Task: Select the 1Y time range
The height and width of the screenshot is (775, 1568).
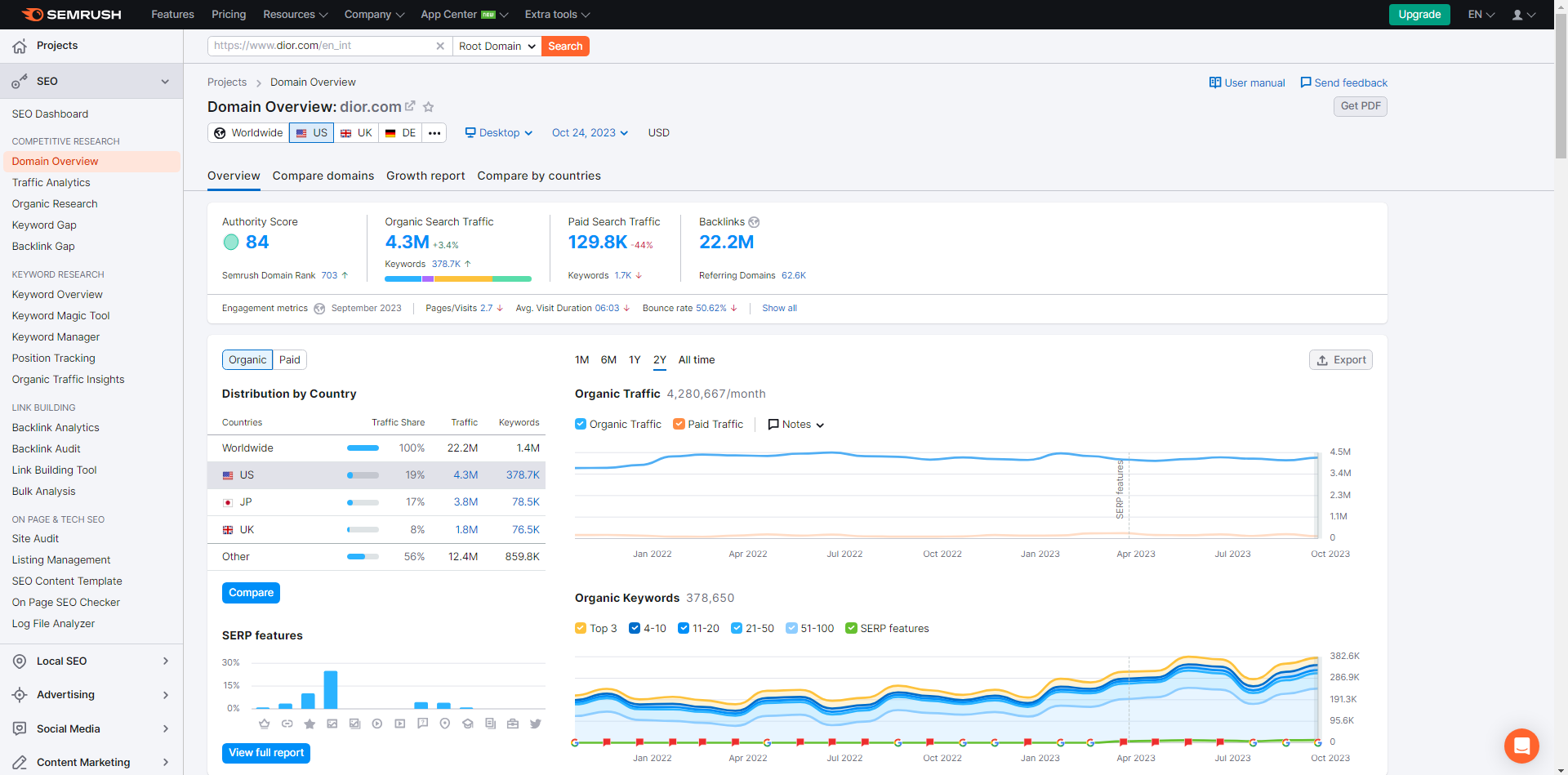Action: (635, 360)
